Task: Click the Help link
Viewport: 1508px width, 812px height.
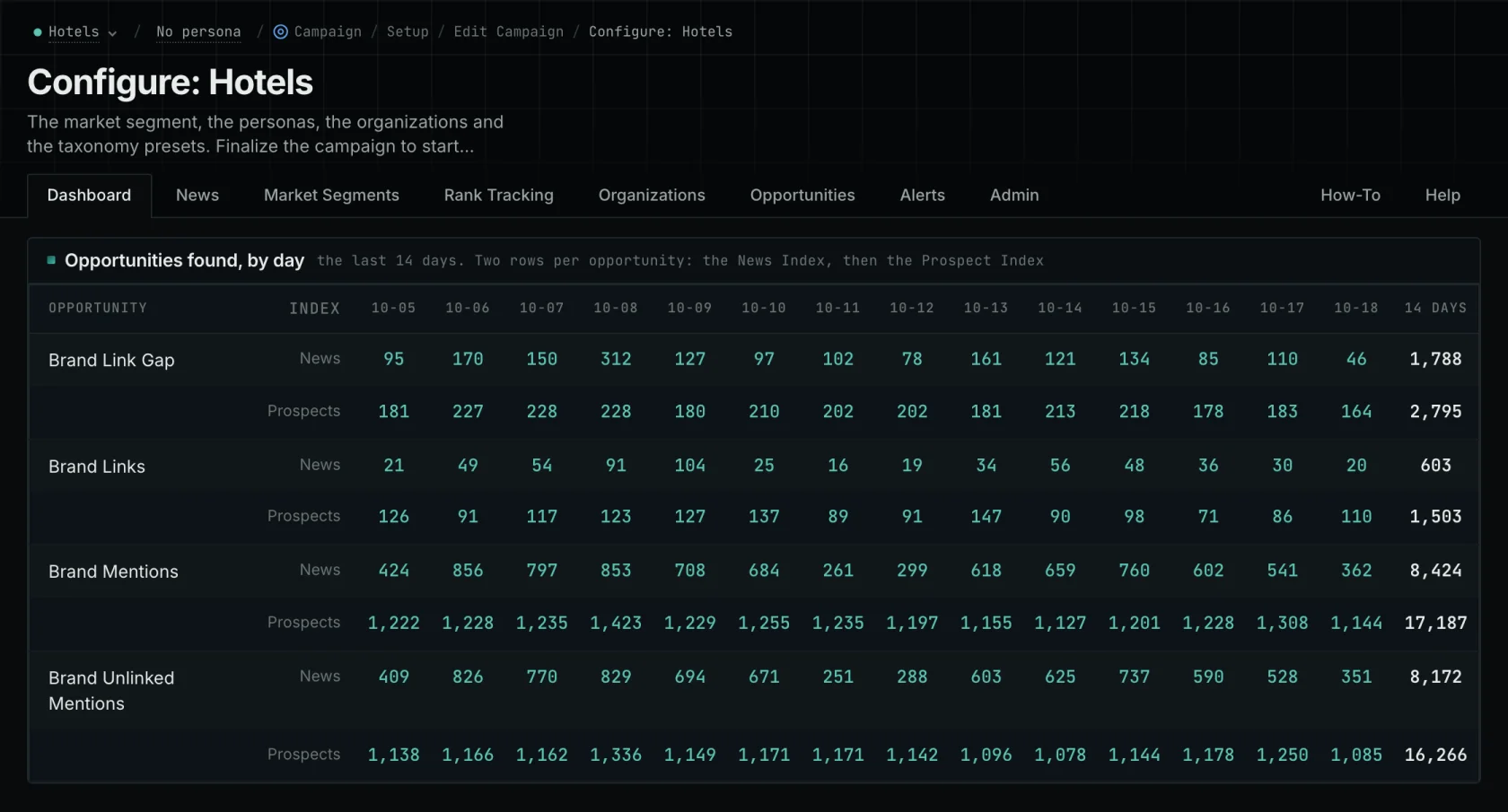Action: tap(1442, 196)
